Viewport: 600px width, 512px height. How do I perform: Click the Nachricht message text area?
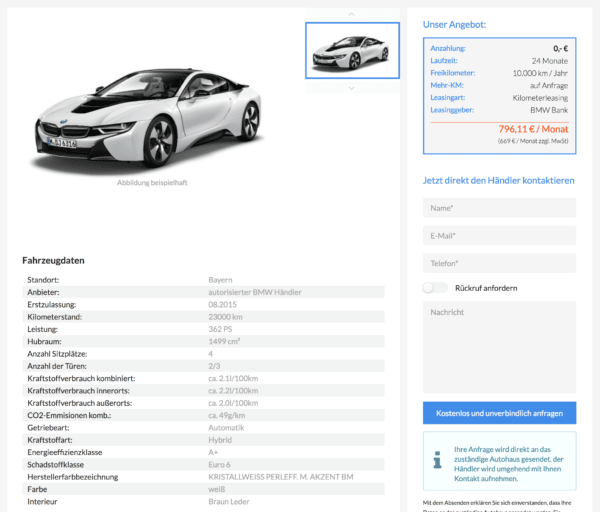tap(499, 347)
